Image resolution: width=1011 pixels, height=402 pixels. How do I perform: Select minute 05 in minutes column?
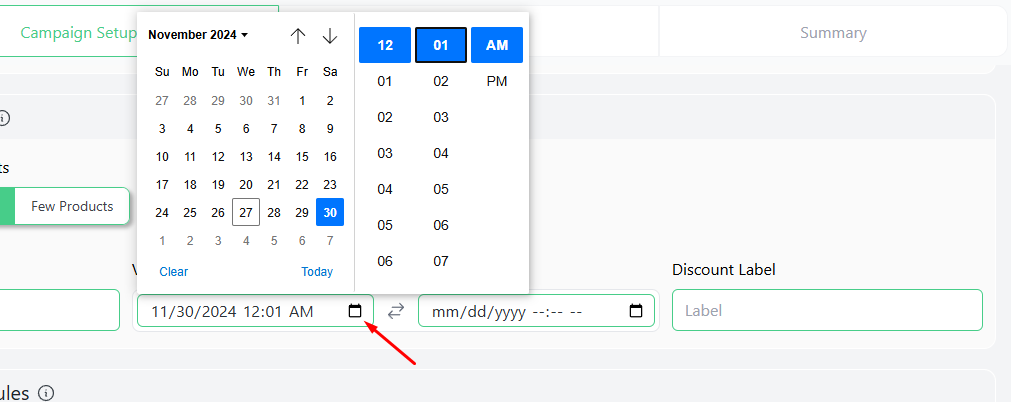click(441, 190)
